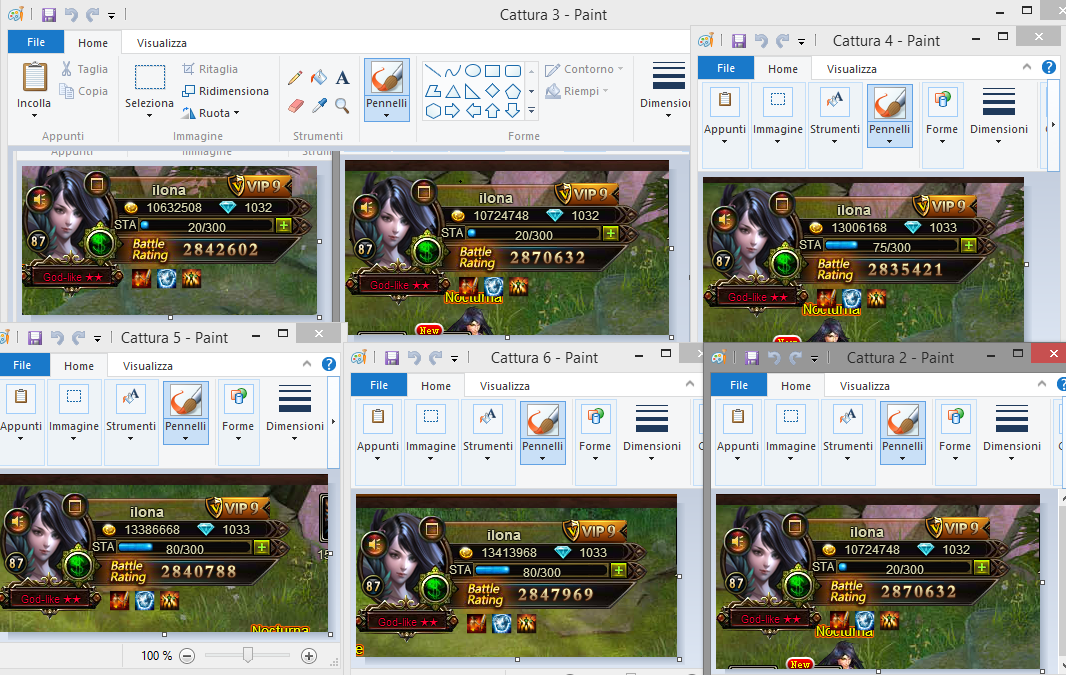Choose the Text tool in Cattura 3
Screen dimensions: 1066x675
tap(342, 78)
